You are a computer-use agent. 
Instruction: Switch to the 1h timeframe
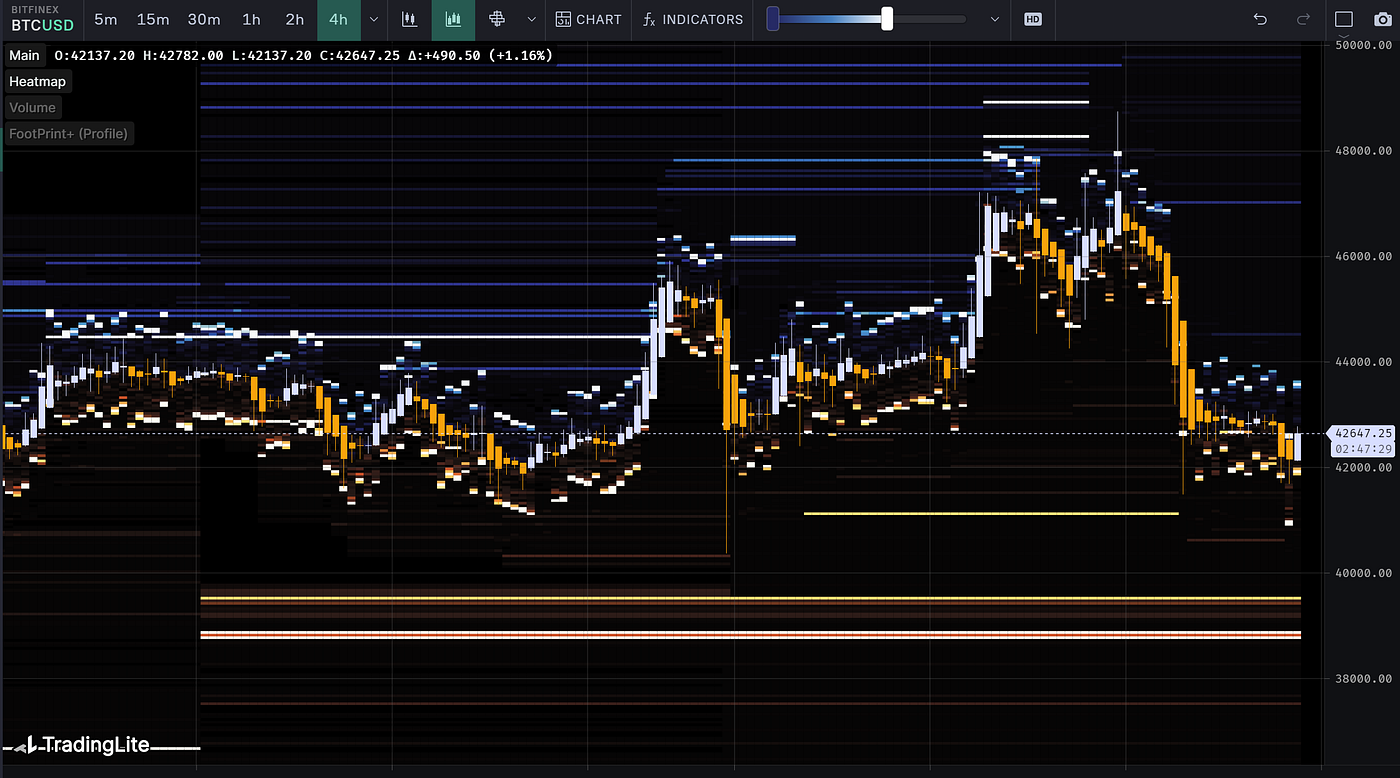[251, 19]
